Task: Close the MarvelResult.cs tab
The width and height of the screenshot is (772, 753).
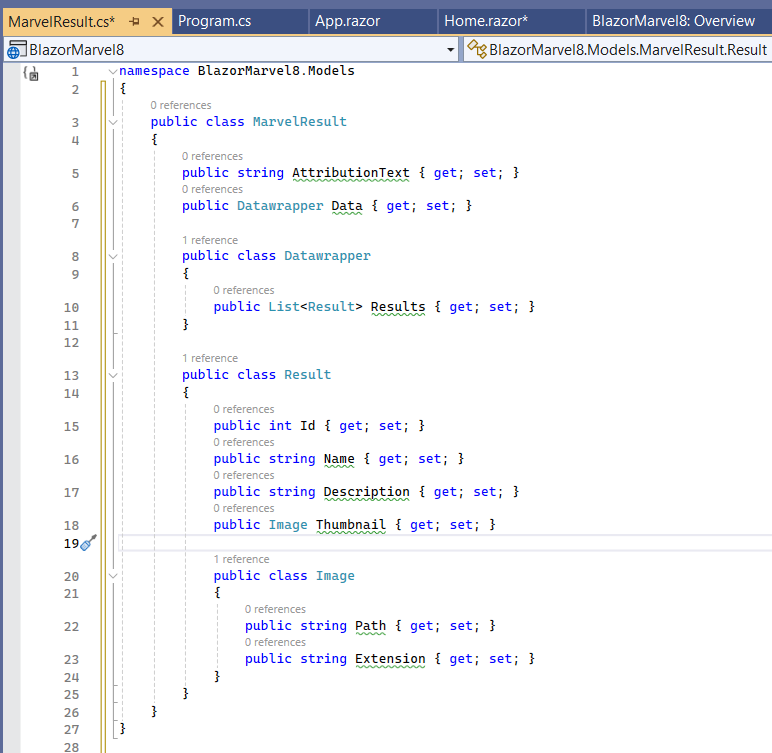Action: (158, 22)
